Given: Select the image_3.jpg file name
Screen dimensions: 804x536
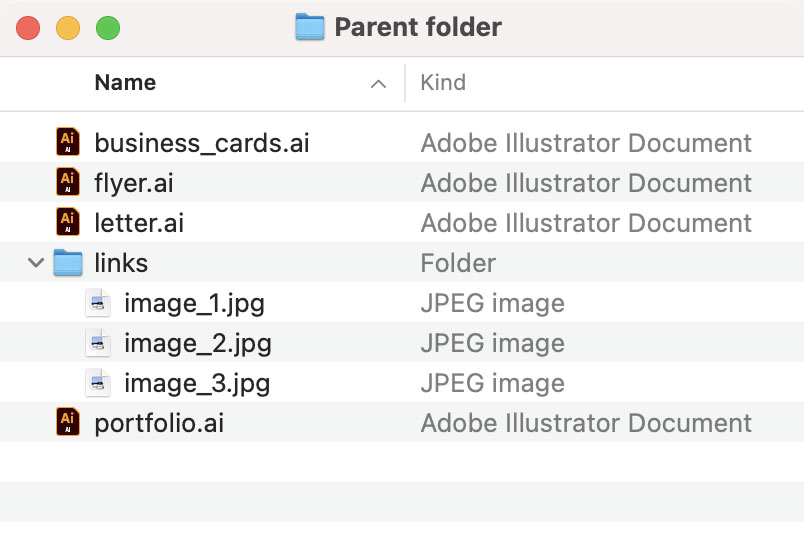Looking at the screenshot, I should point(197,384).
